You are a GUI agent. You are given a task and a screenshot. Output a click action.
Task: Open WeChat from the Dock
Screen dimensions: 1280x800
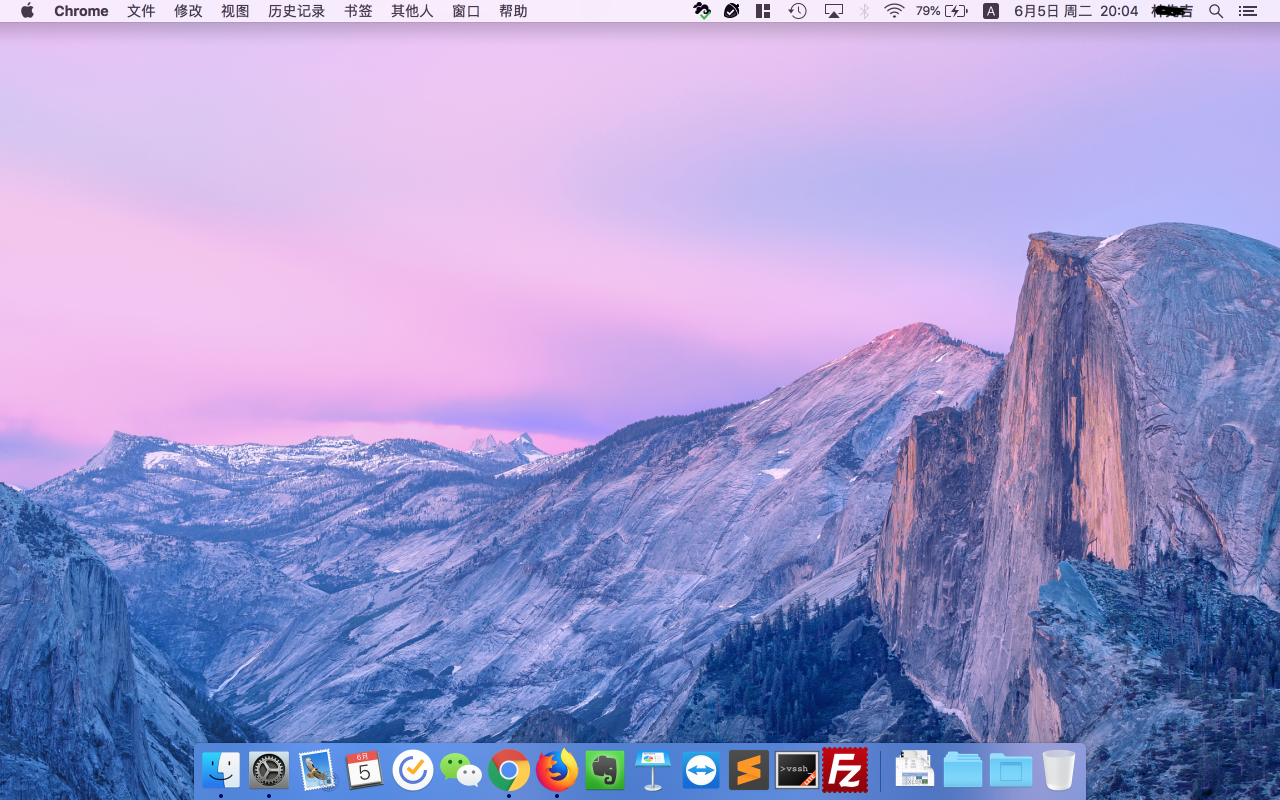tap(461, 770)
